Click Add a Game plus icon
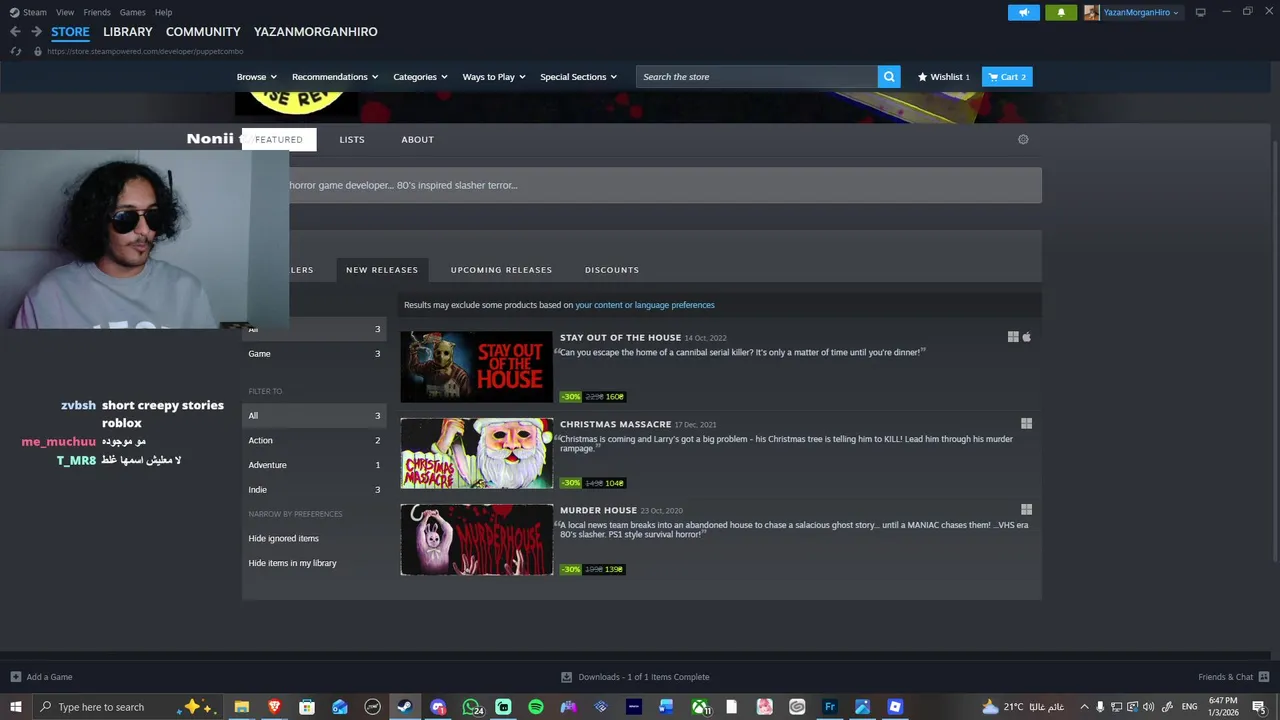Viewport: 1280px width, 720px height. click(15, 677)
